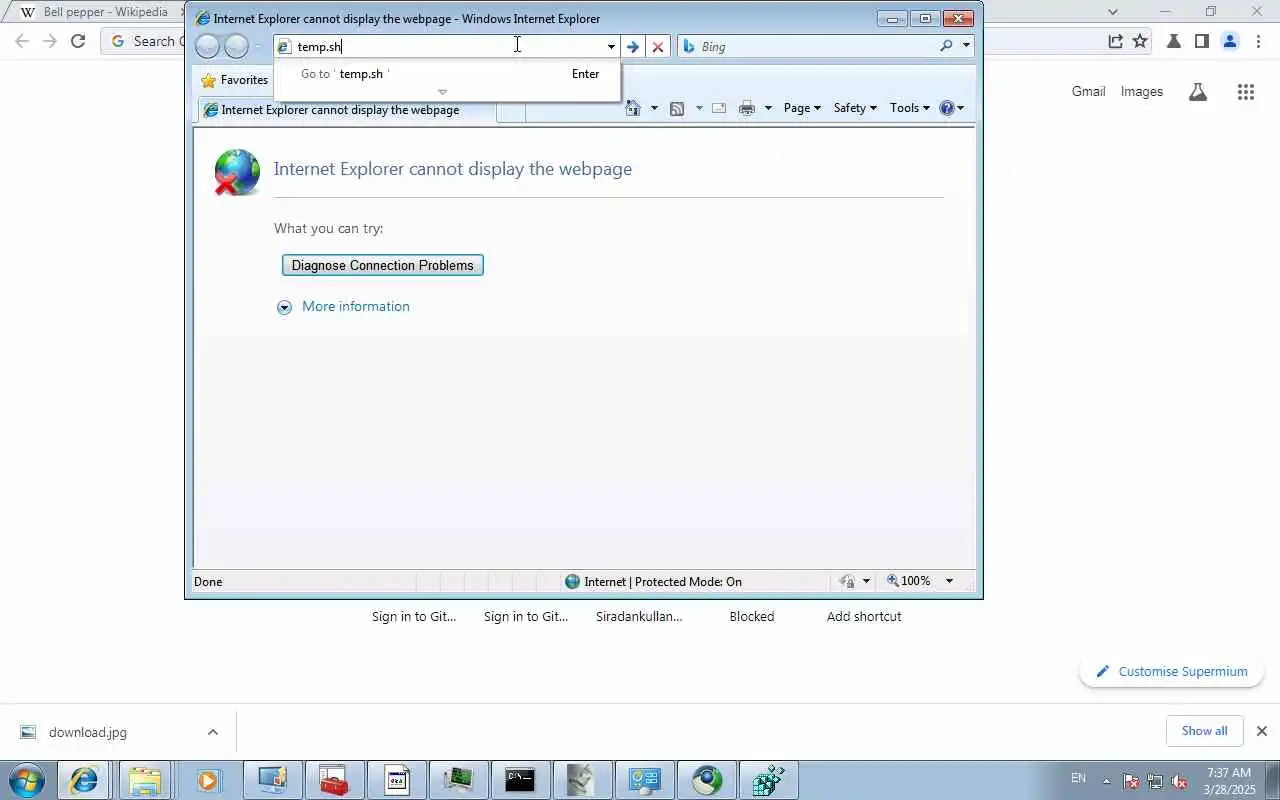Expand autocomplete list chevron under suggestion
This screenshot has height=800, width=1280.
[443, 92]
